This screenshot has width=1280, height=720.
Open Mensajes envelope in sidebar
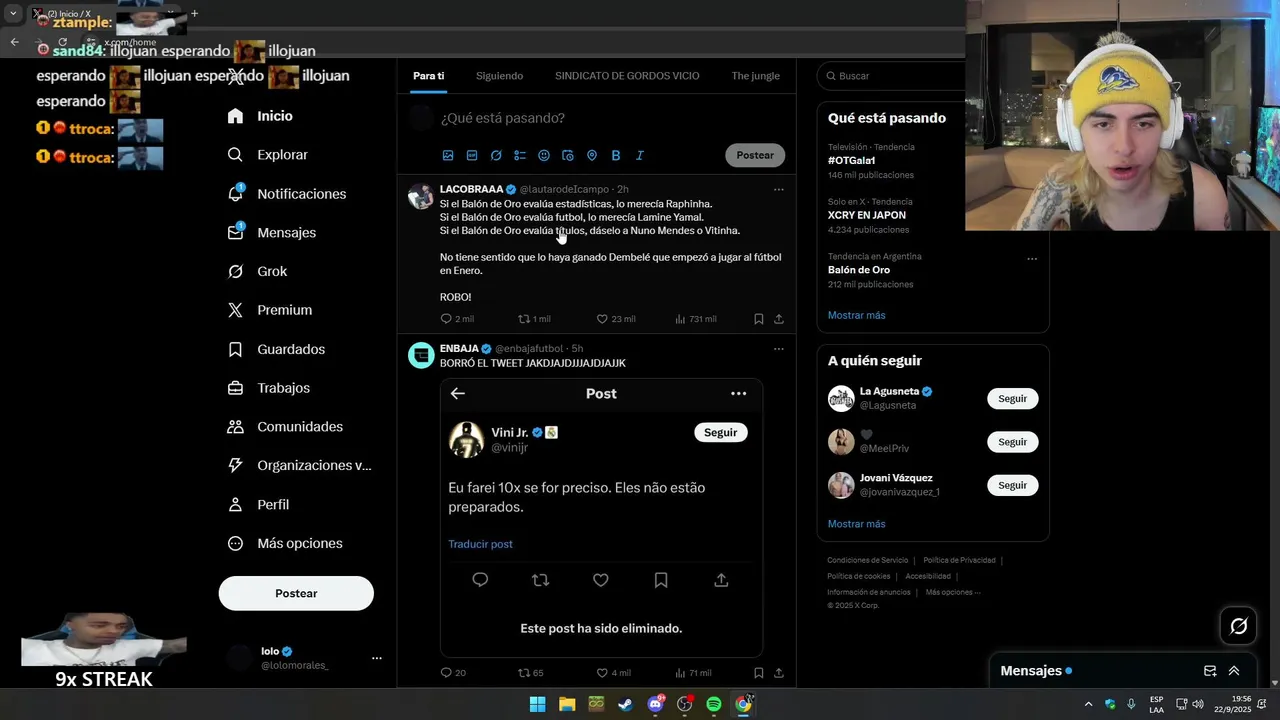click(235, 232)
